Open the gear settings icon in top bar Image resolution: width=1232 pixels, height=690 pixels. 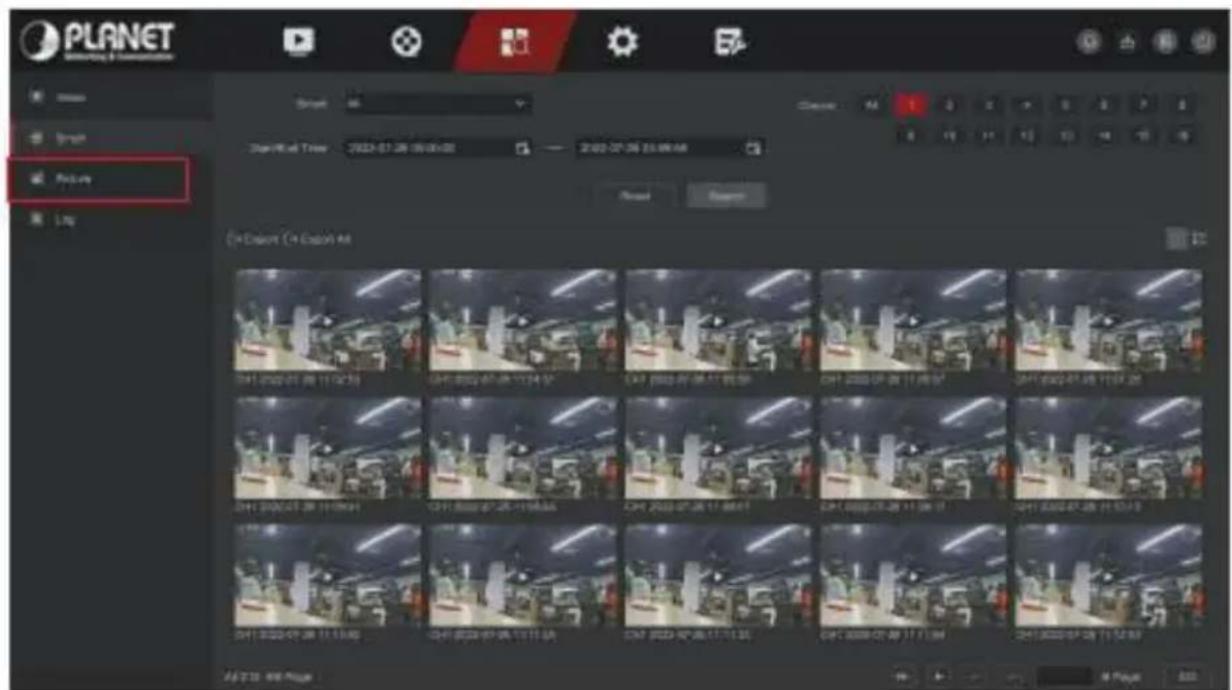click(624, 40)
